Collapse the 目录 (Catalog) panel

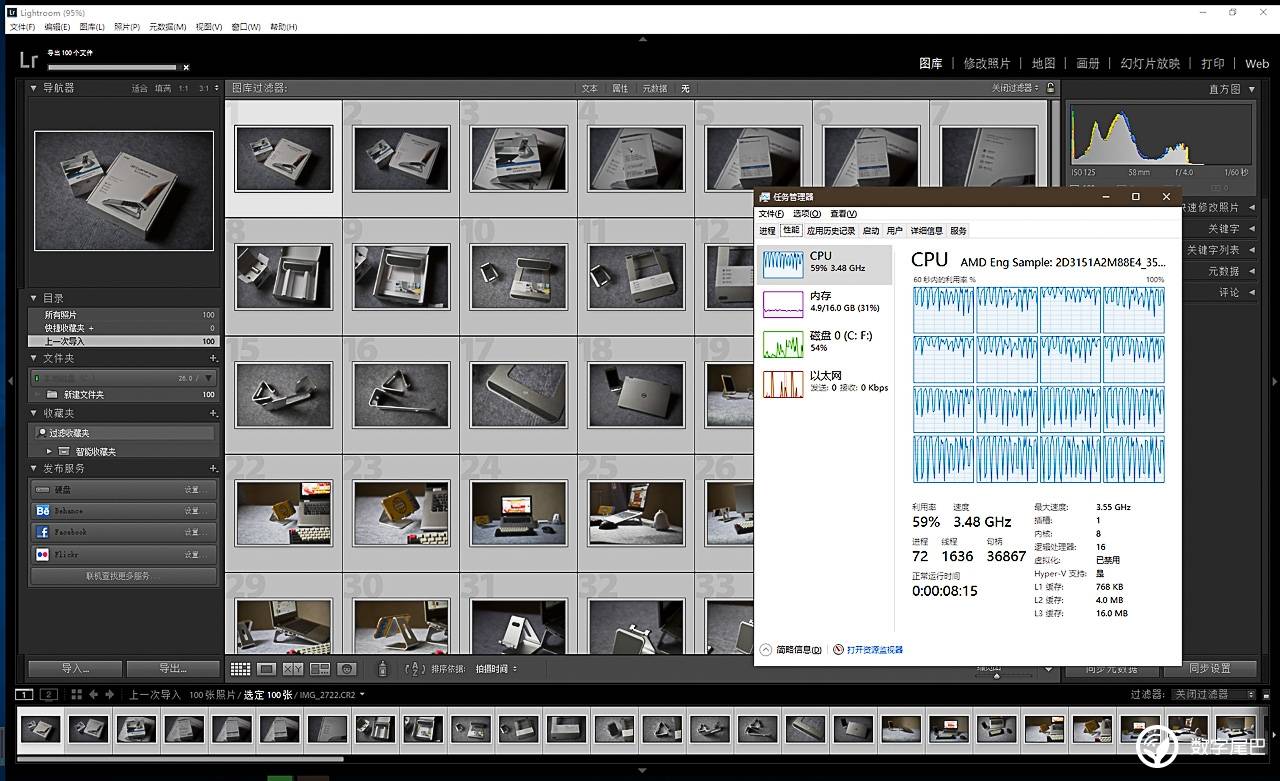tap(33, 298)
